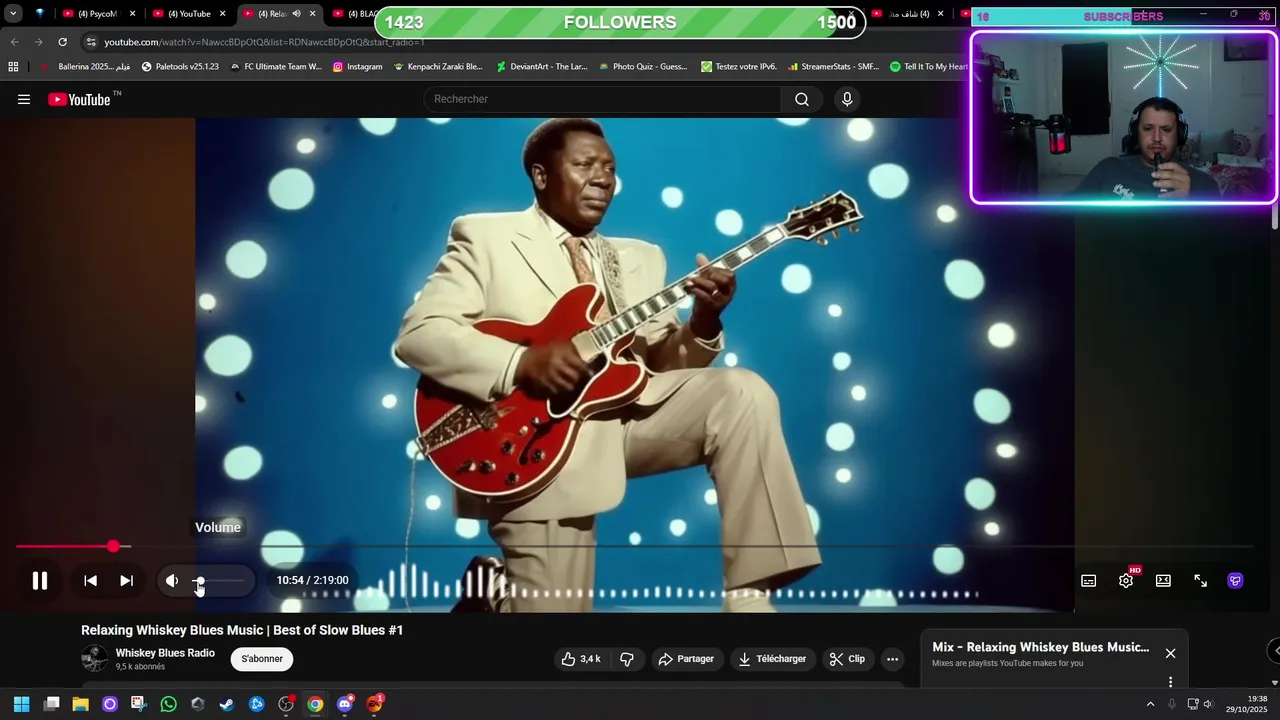Like the video with 3,4 k thumbs up
The height and width of the screenshot is (720, 1280).
[x=581, y=659]
